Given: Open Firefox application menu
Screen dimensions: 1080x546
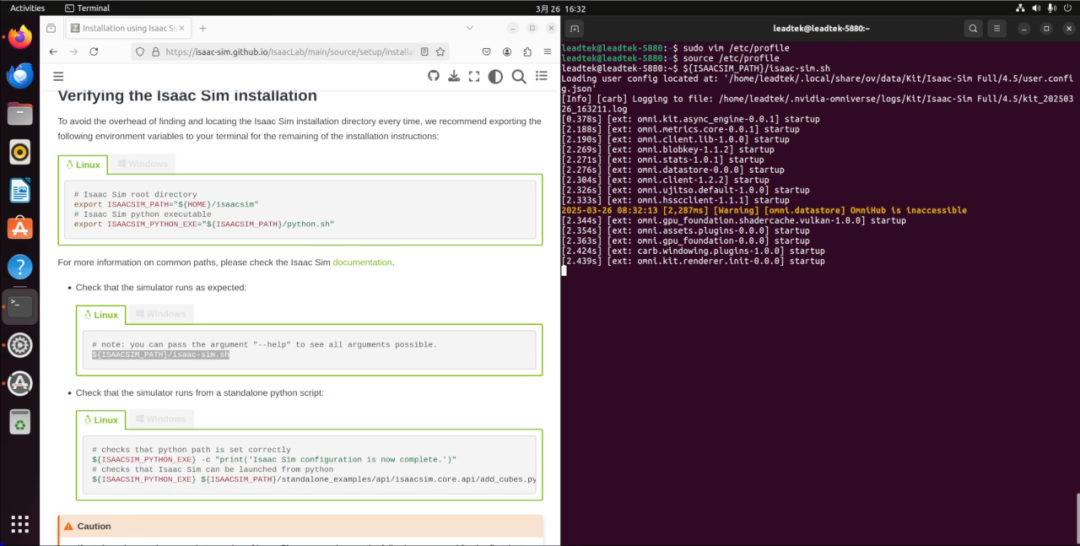Looking at the screenshot, I should [x=548, y=52].
